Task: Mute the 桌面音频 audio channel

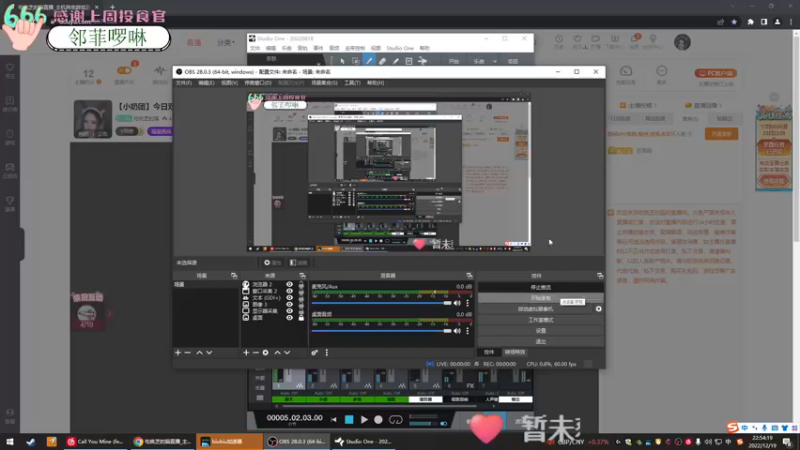Action: [x=457, y=331]
